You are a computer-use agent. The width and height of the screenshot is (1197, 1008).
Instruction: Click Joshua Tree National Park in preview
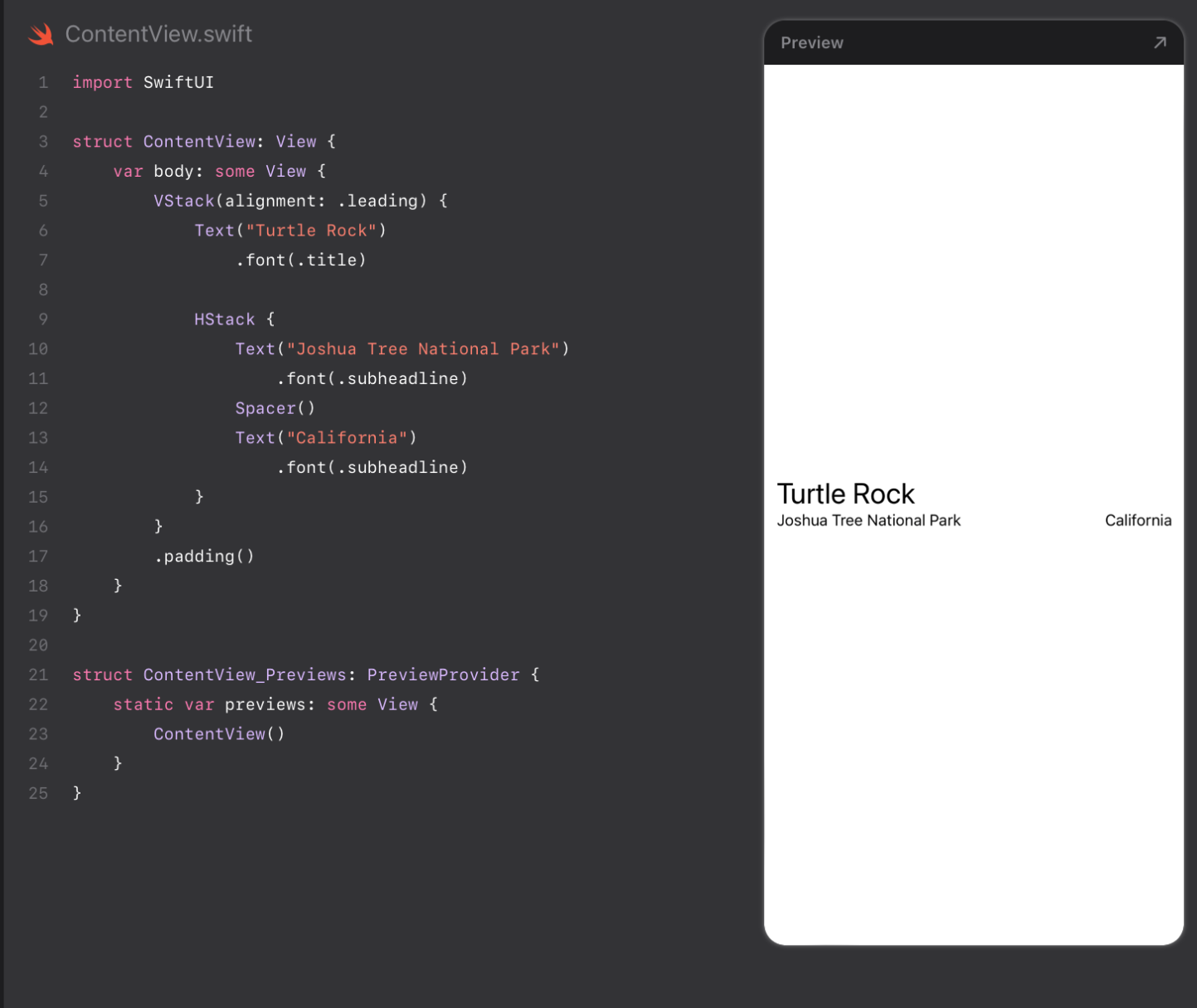coord(869,520)
